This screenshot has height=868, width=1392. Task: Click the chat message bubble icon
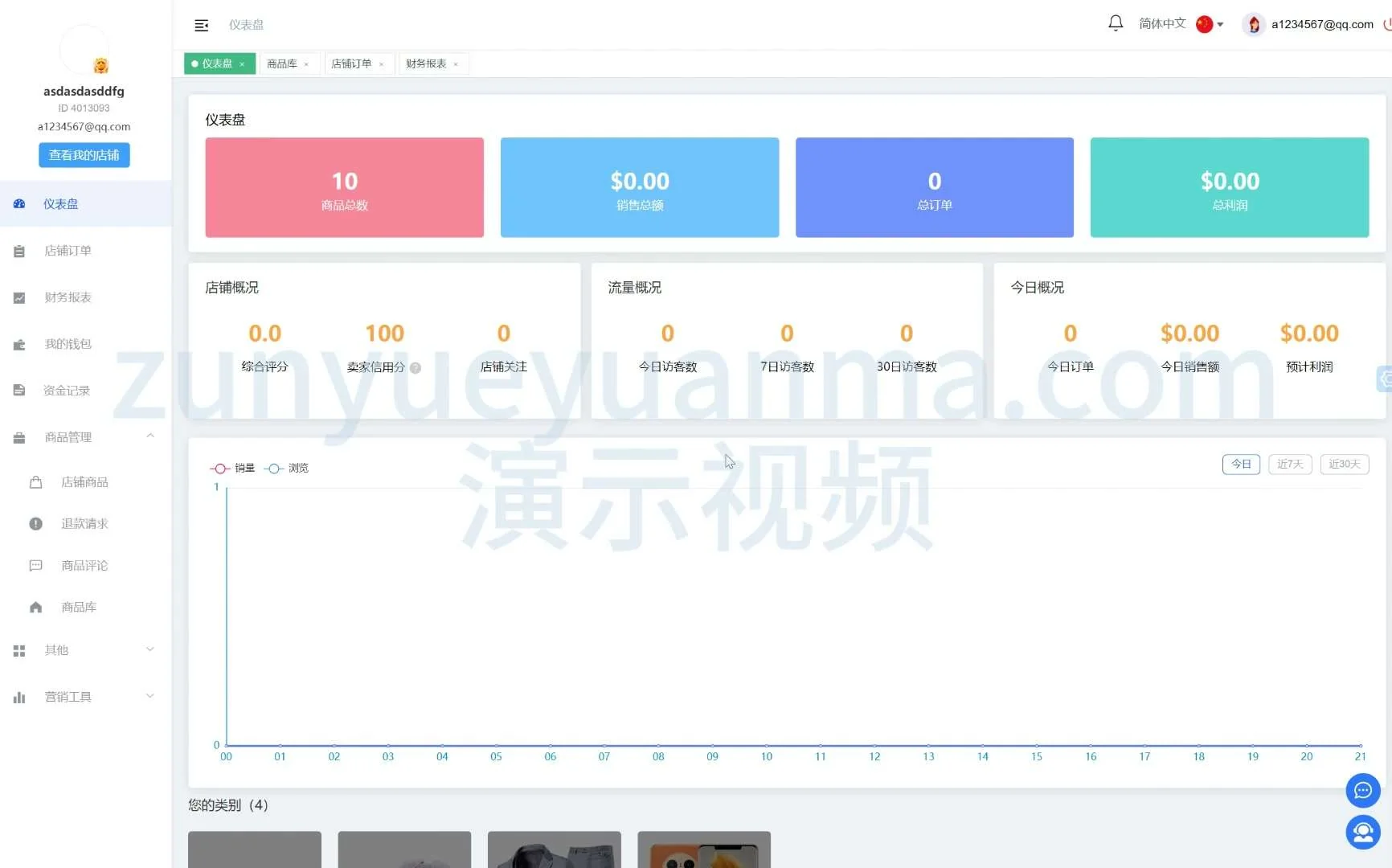click(x=1362, y=791)
